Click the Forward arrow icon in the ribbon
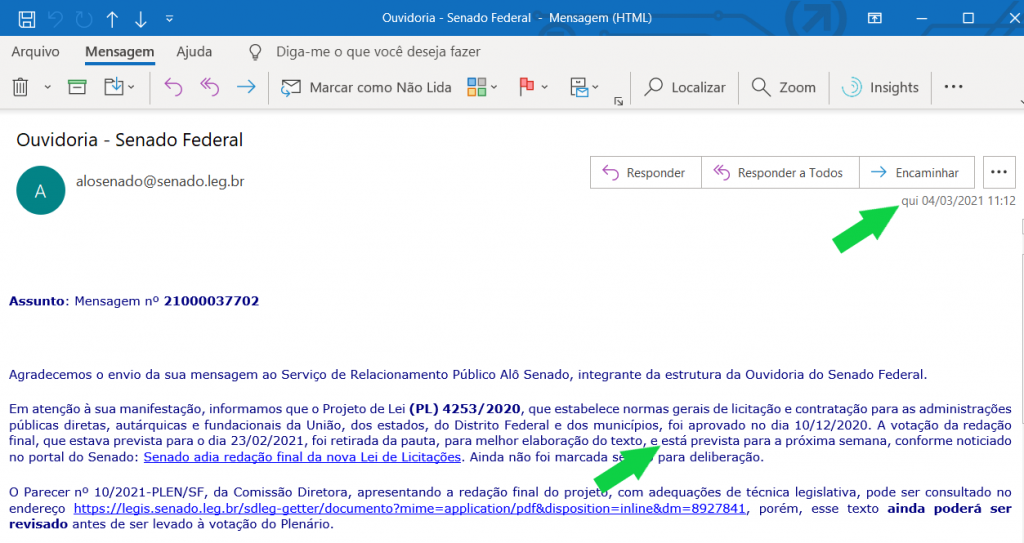 245,87
